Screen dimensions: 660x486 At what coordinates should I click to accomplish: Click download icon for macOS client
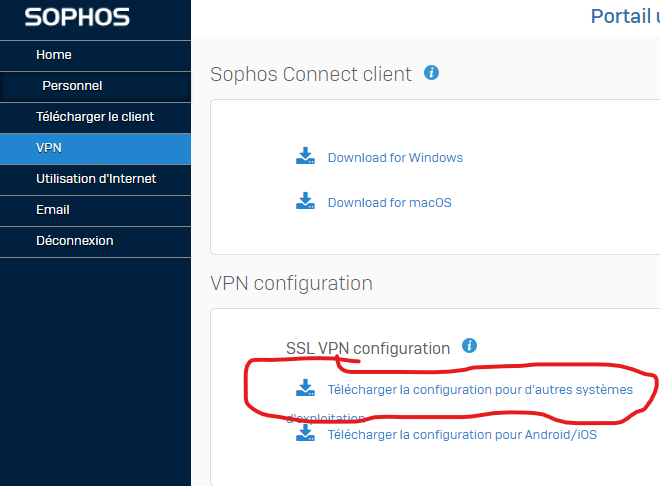point(305,201)
